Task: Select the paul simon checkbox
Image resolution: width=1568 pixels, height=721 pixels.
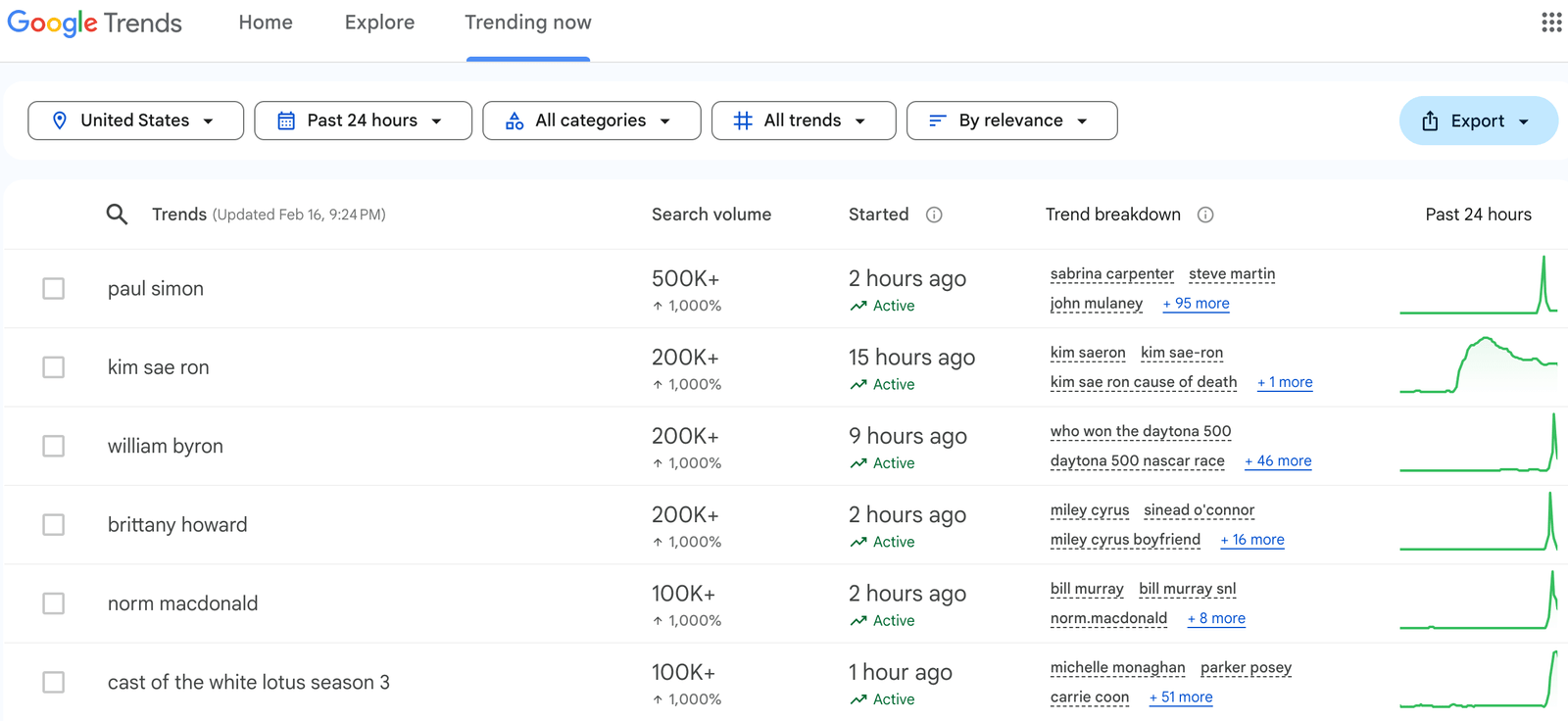Action: coord(54,289)
